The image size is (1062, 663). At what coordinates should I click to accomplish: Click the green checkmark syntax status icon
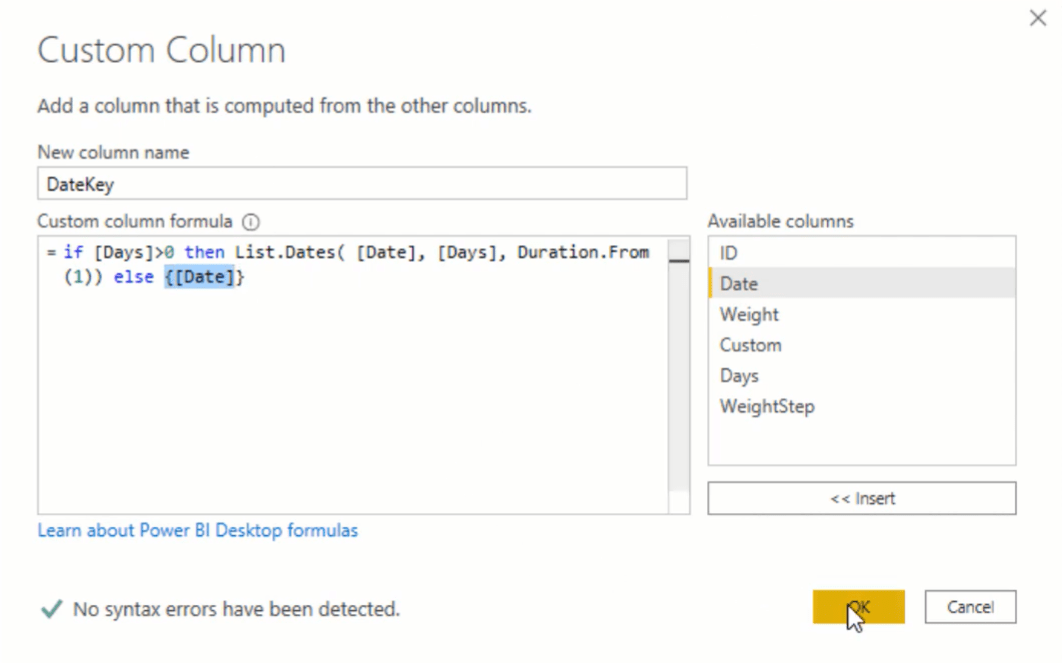(x=51, y=609)
